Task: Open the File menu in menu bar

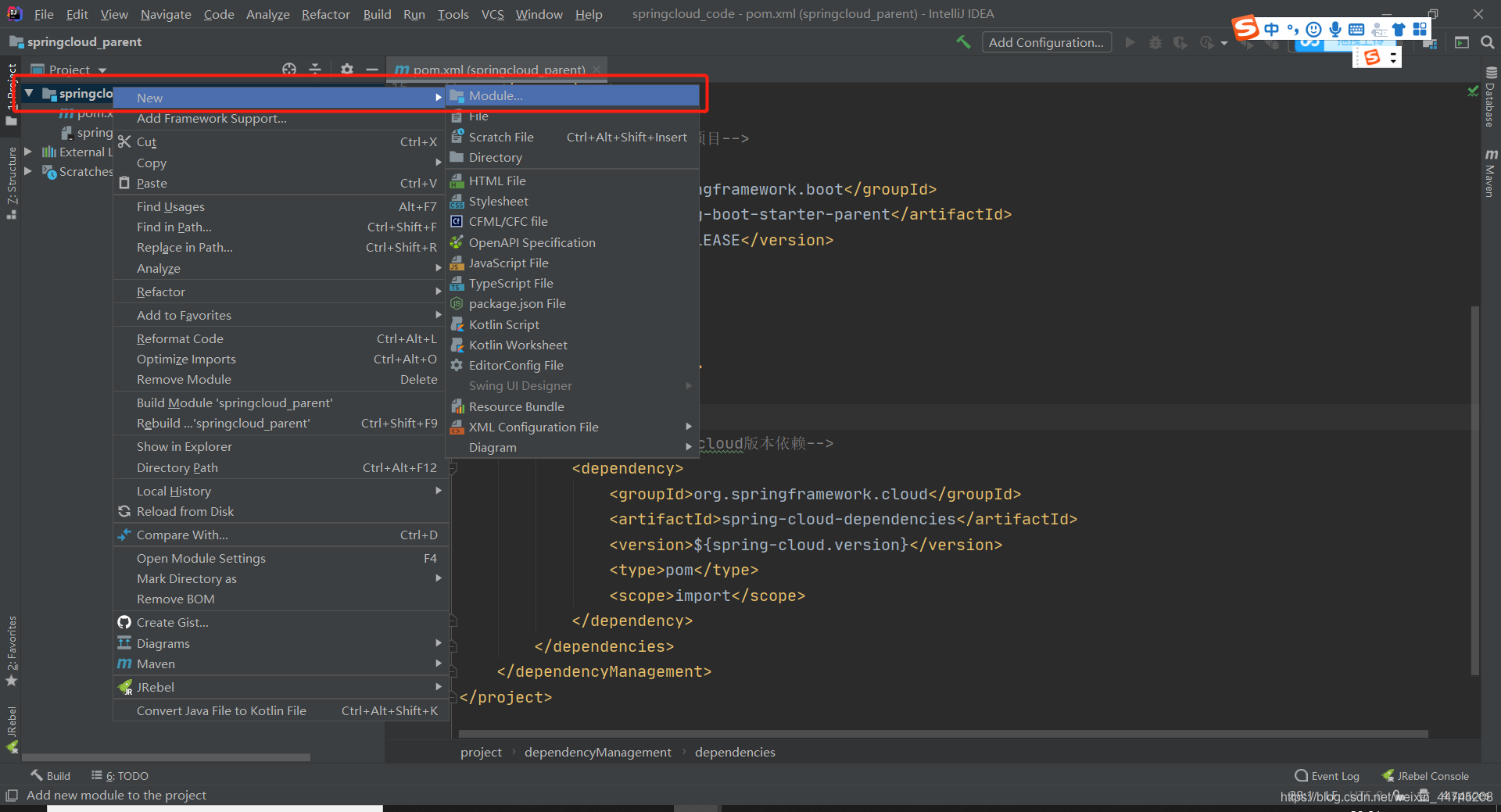Action: pyautogui.click(x=44, y=14)
